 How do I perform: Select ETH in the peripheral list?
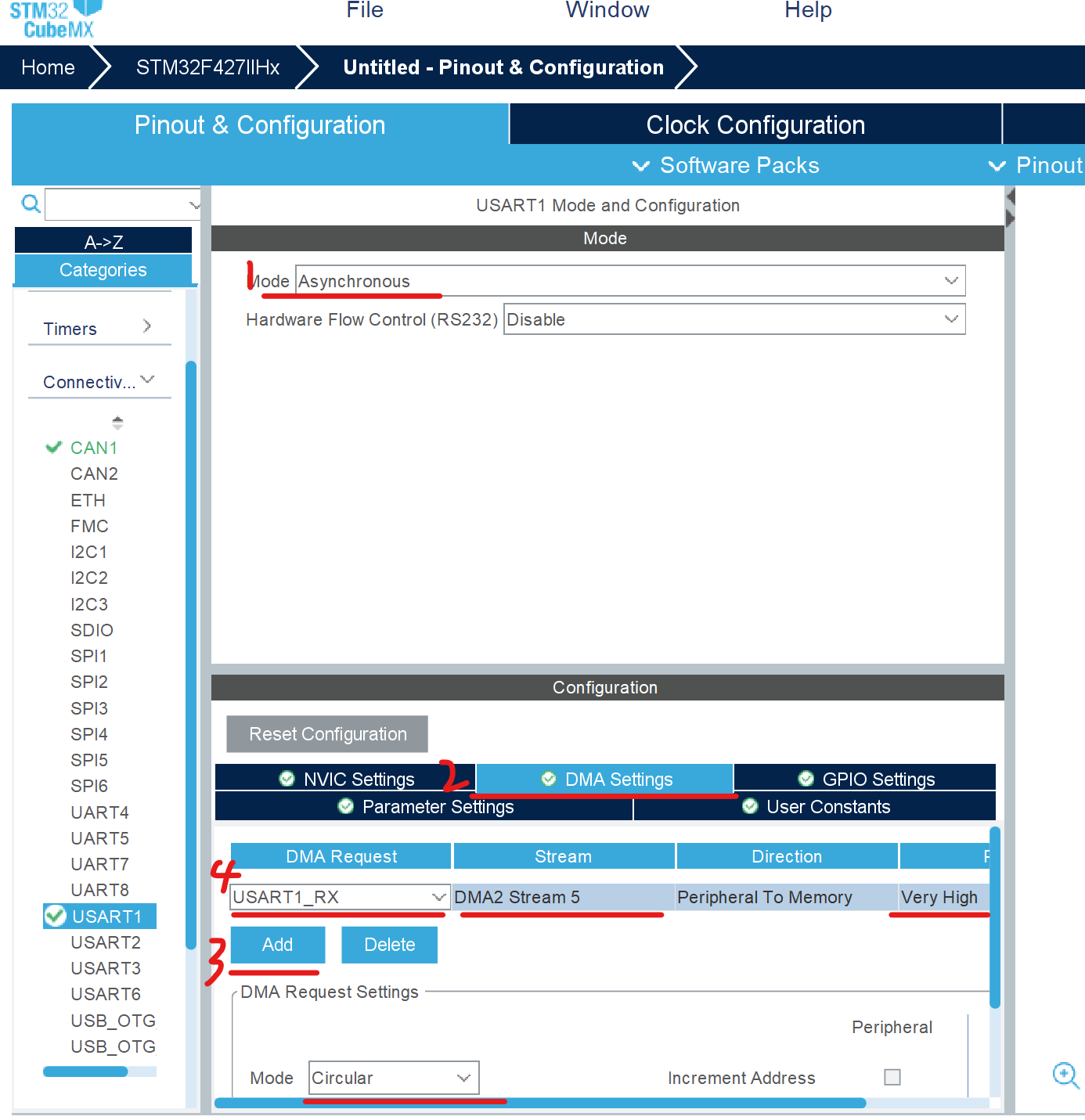[x=88, y=500]
